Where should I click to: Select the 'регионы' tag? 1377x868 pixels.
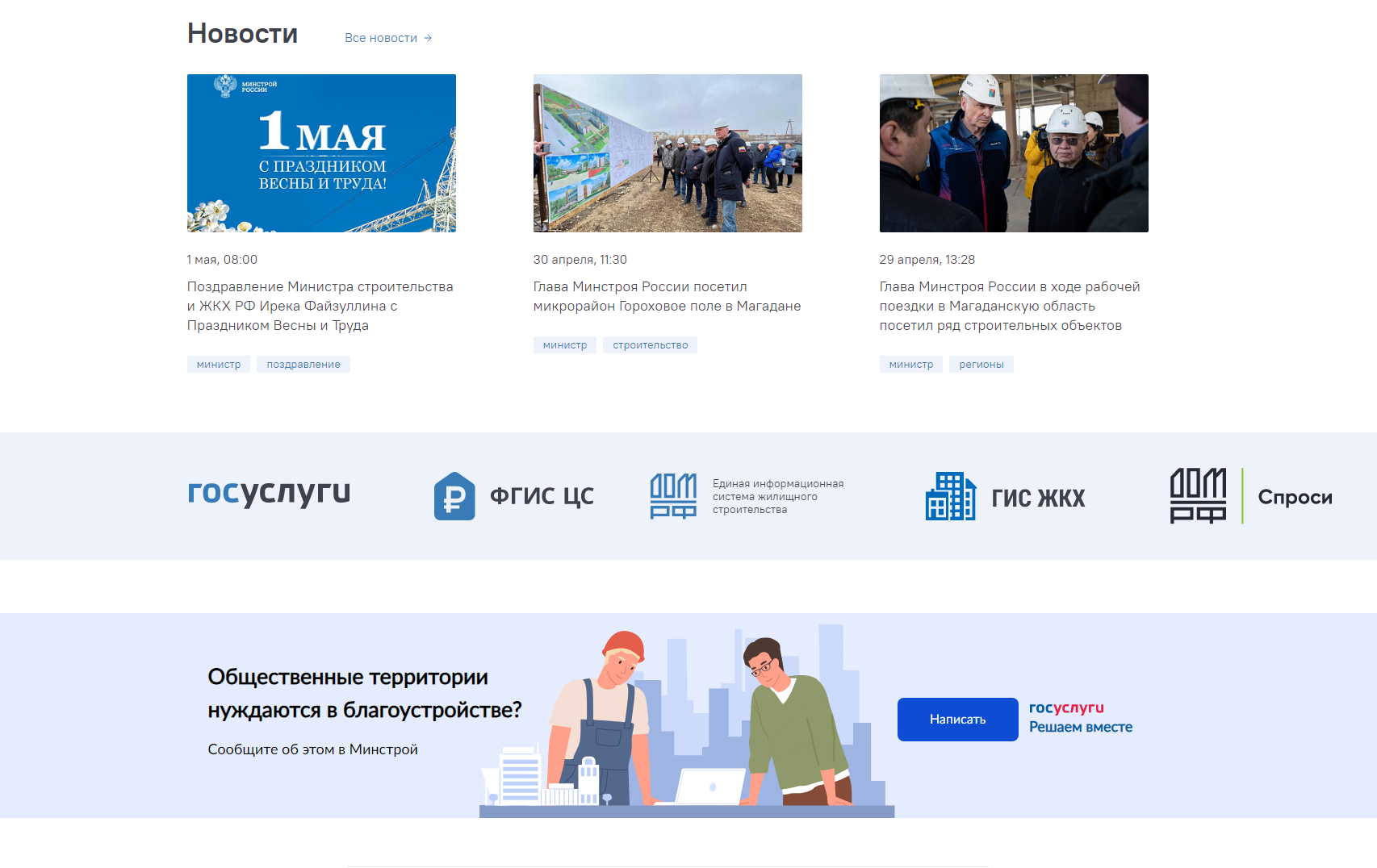(x=981, y=365)
